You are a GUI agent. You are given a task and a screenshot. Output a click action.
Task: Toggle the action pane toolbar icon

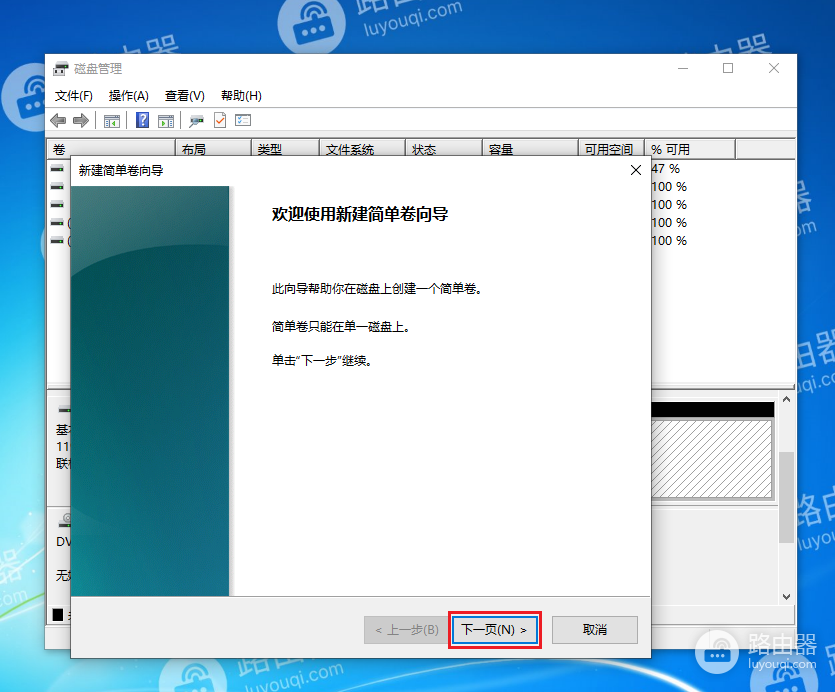[x=166, y=121]
